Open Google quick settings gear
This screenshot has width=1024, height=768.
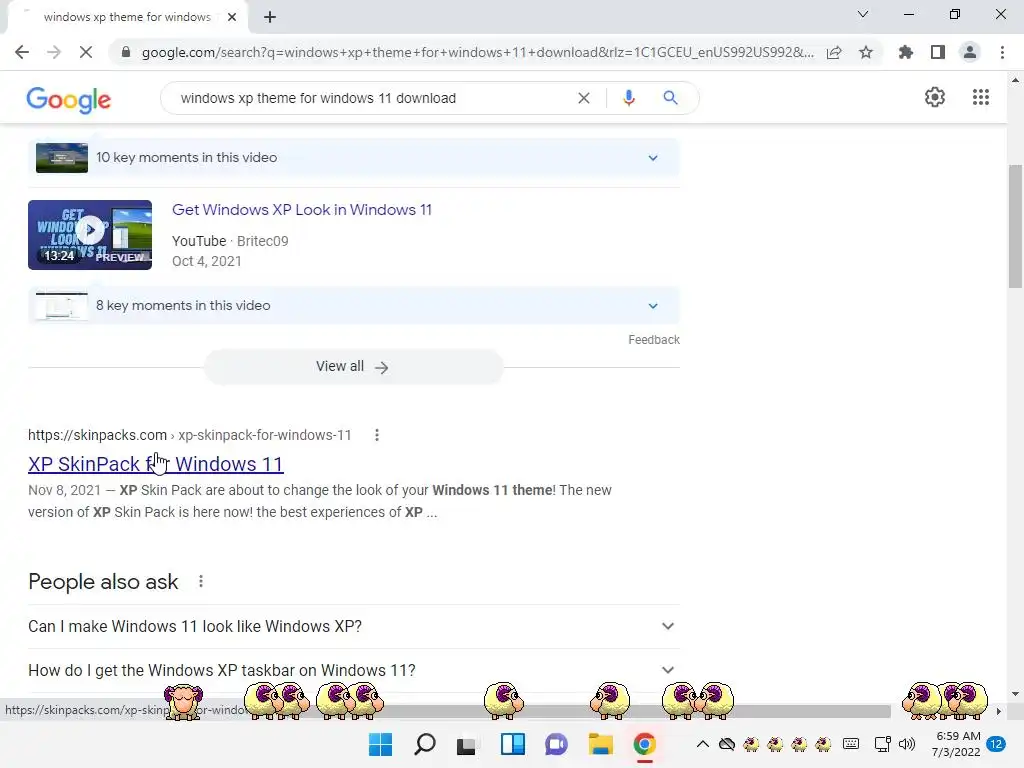[x=935, y=97]
